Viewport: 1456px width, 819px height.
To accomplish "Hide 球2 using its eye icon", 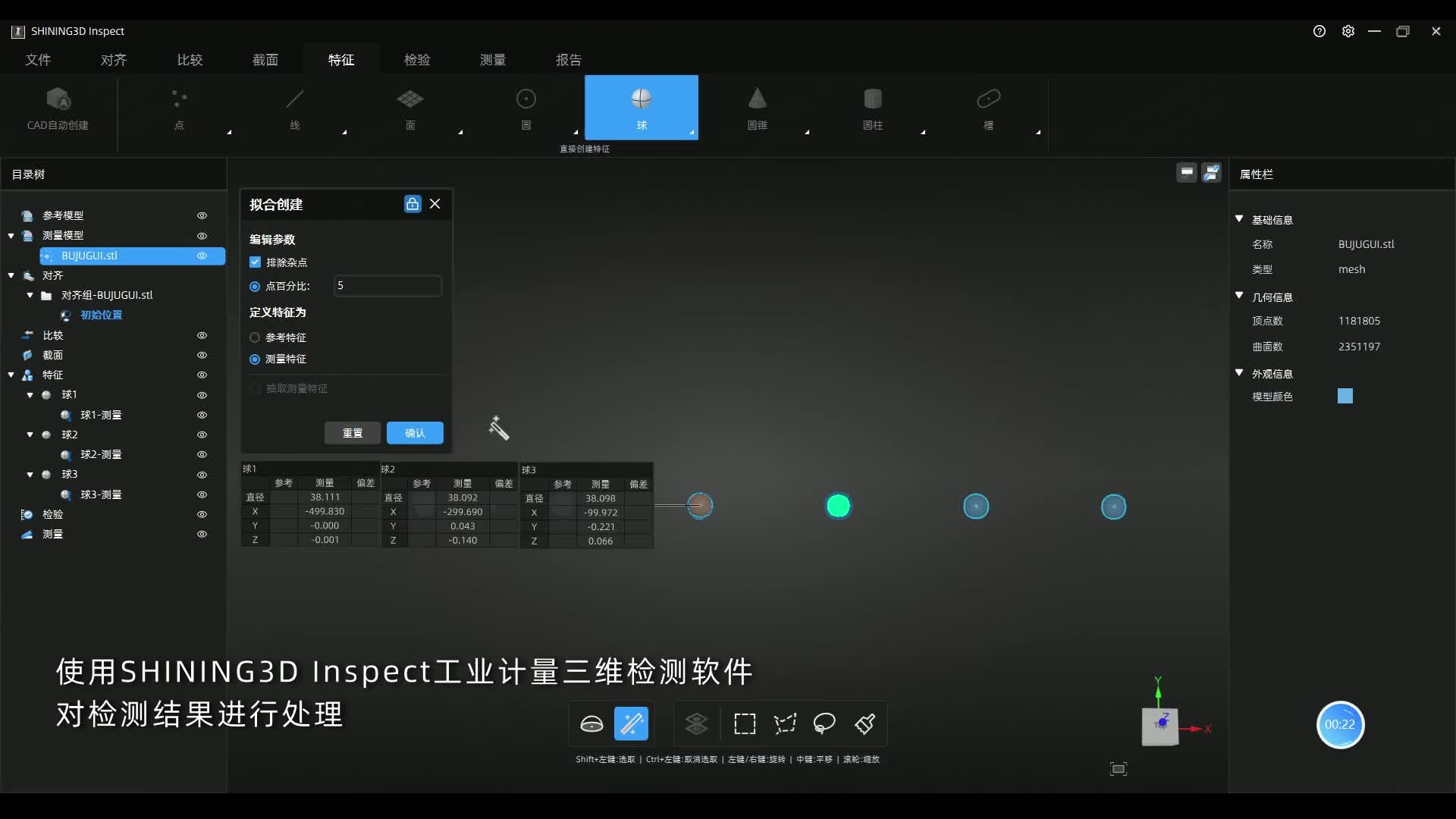I will (x=202, y=435).
